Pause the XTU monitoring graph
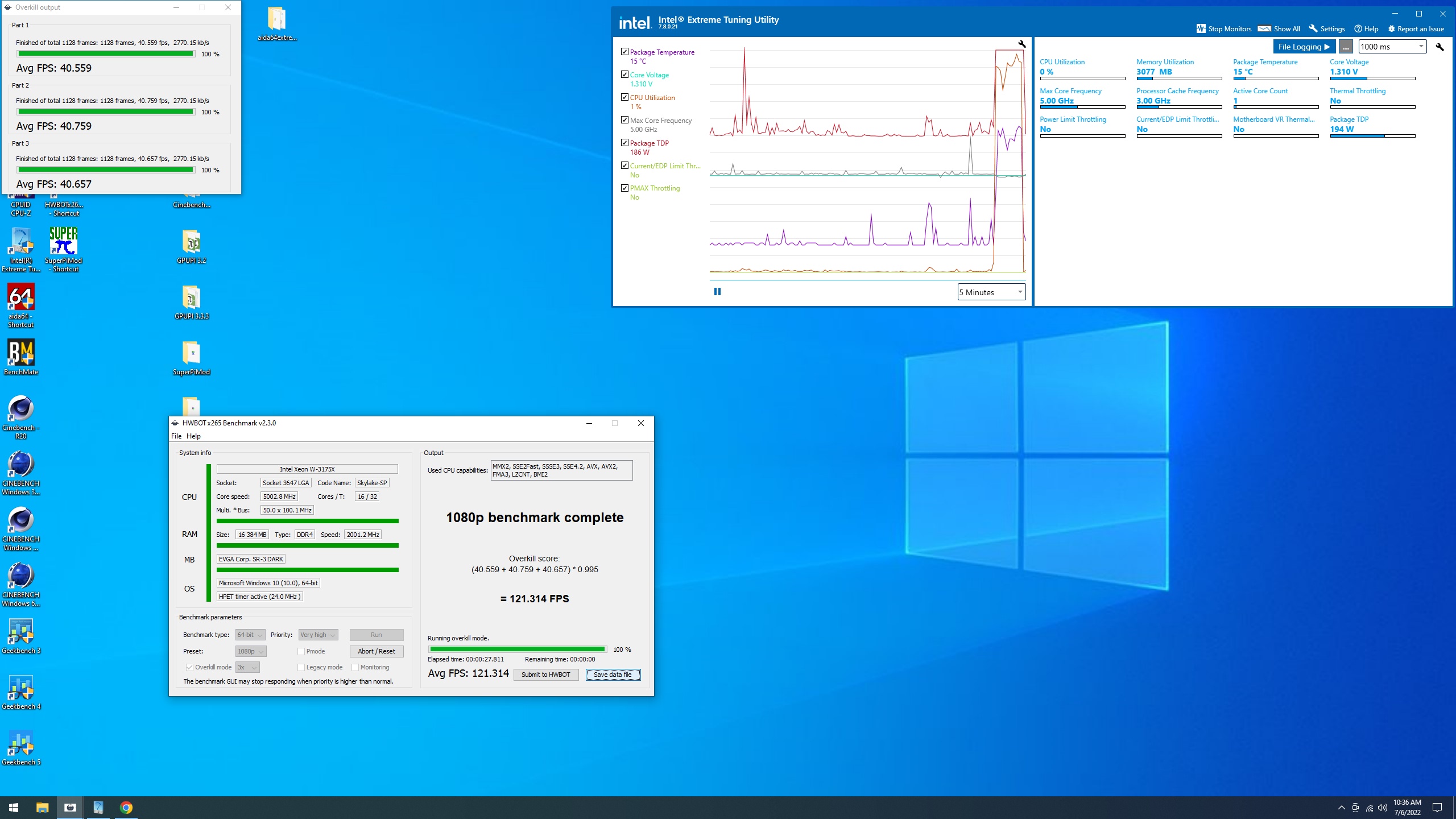Screen dimensions: 1456x819 [717, 291]
